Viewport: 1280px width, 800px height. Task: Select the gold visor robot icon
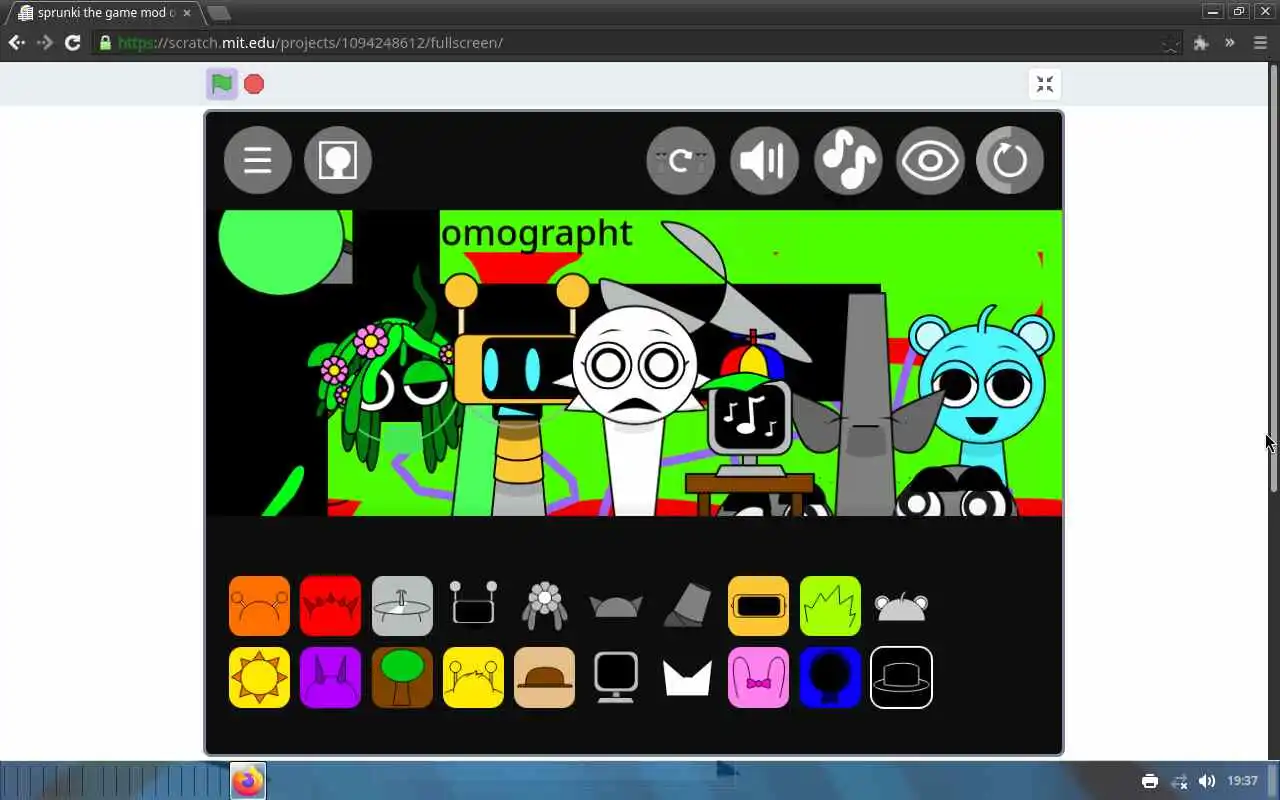tap(758, 606)
